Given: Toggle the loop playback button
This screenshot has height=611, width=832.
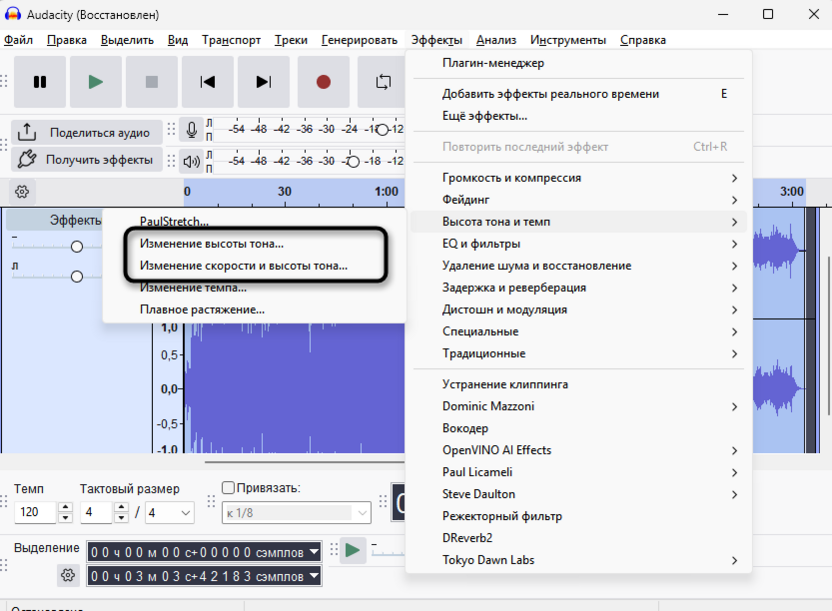Looking at the screenshot, I should pos(383,82).
